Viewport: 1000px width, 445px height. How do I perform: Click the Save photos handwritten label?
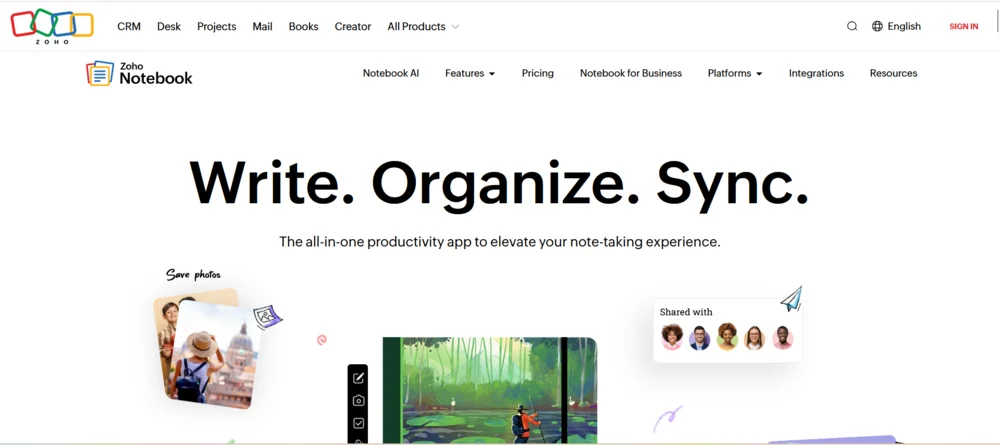click(x=193, y=275)
